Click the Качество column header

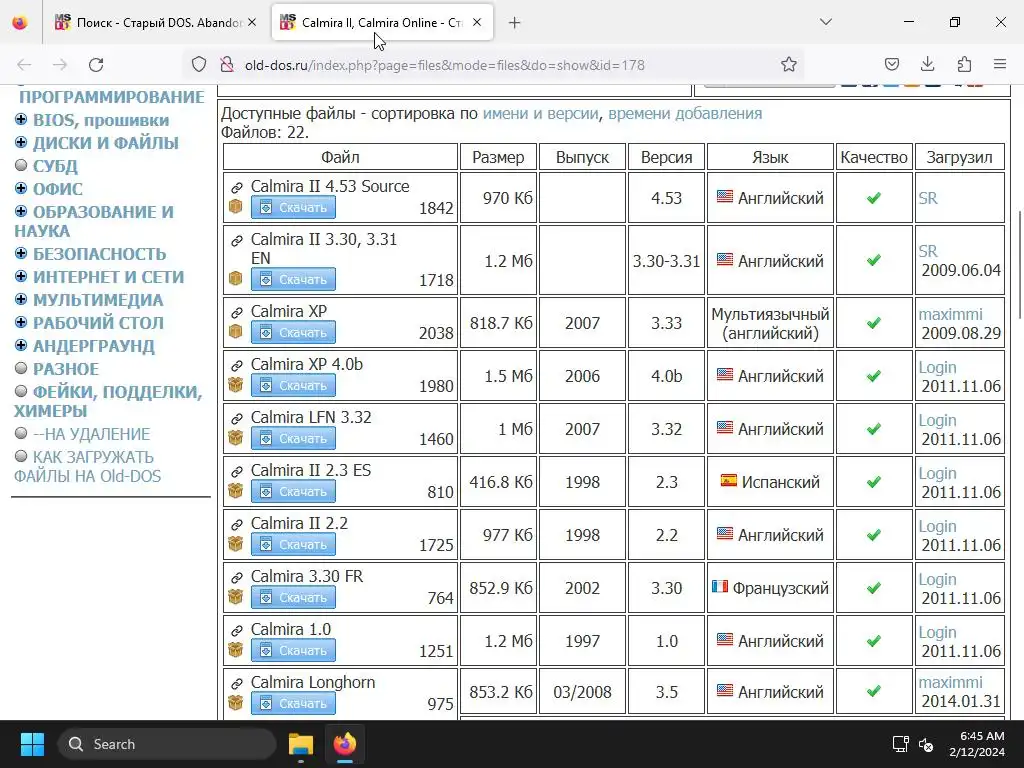coord(874,157)
